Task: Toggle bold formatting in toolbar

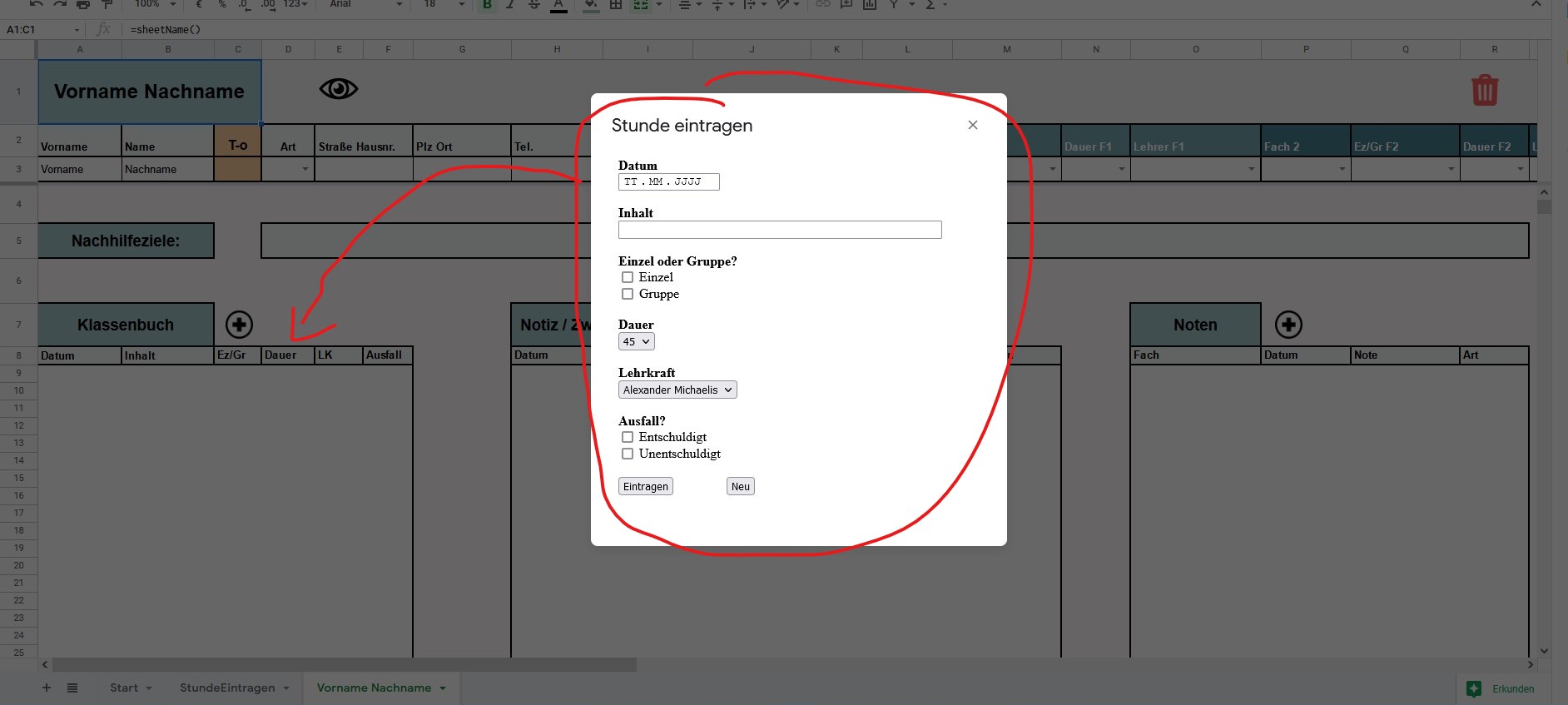Action: tap(487, 4)
